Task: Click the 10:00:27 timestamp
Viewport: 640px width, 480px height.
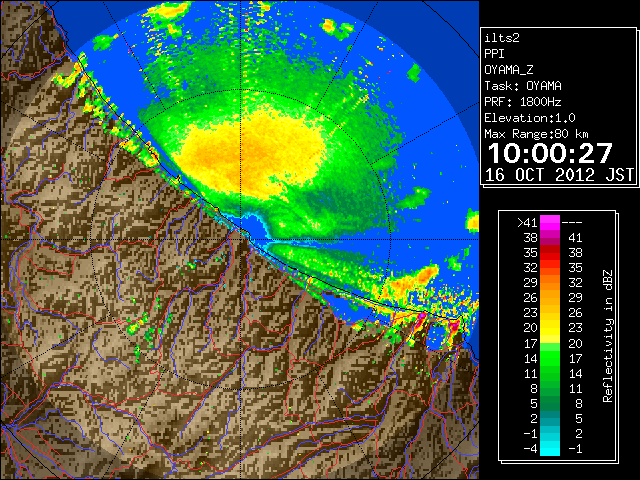Action: [x=550, y=153]
